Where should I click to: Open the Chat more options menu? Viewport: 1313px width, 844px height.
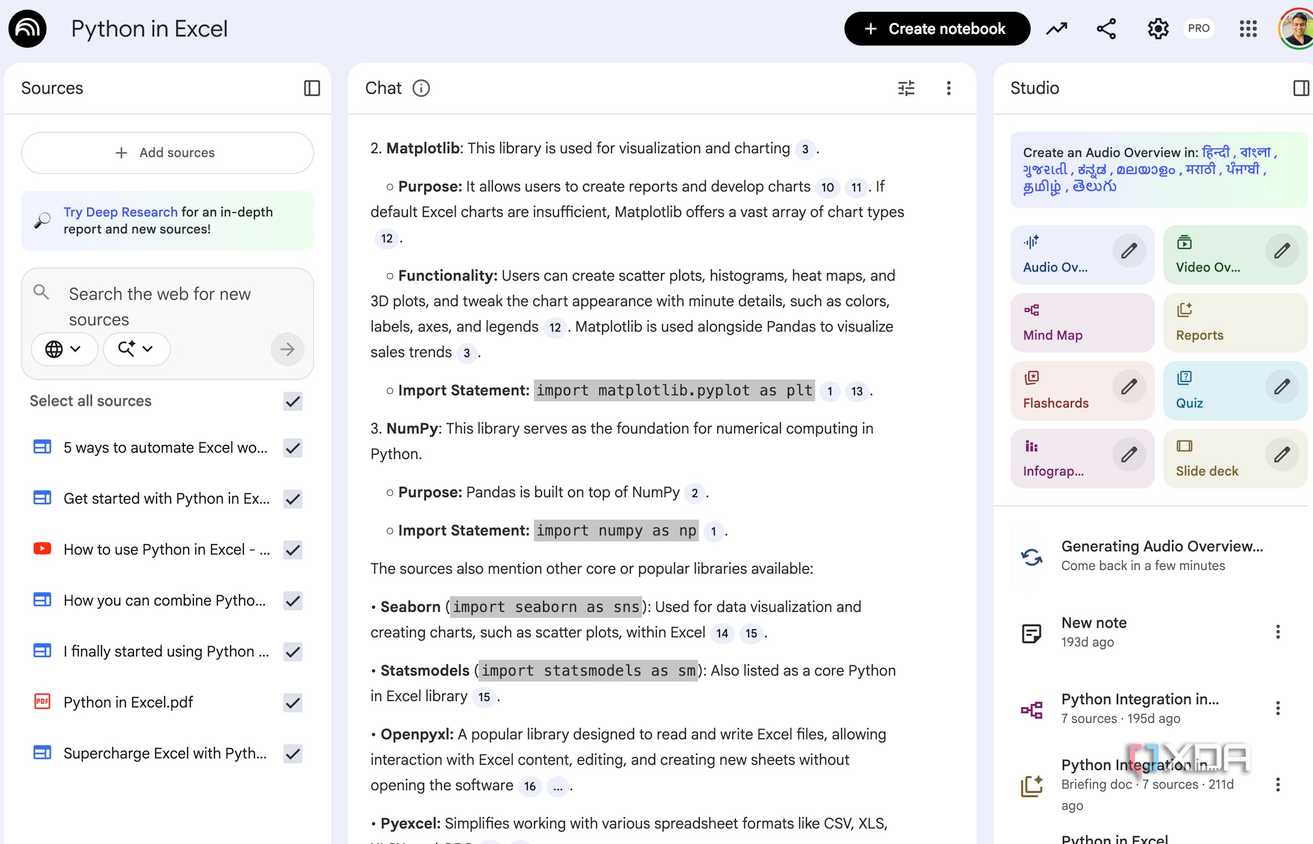tap(949, 88)
